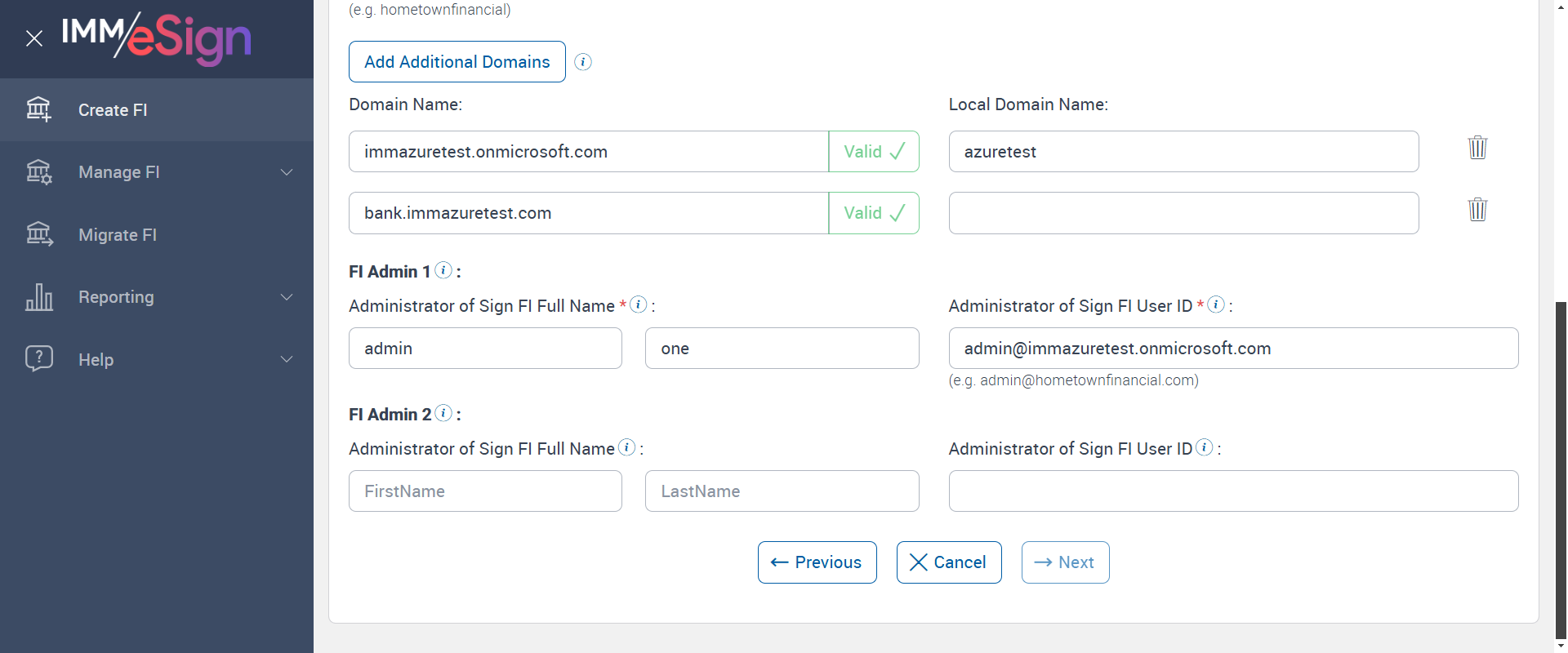Open the FI Admin 2 info tooltip
Screen dimensions: 1568x653
tap(443, 413)
